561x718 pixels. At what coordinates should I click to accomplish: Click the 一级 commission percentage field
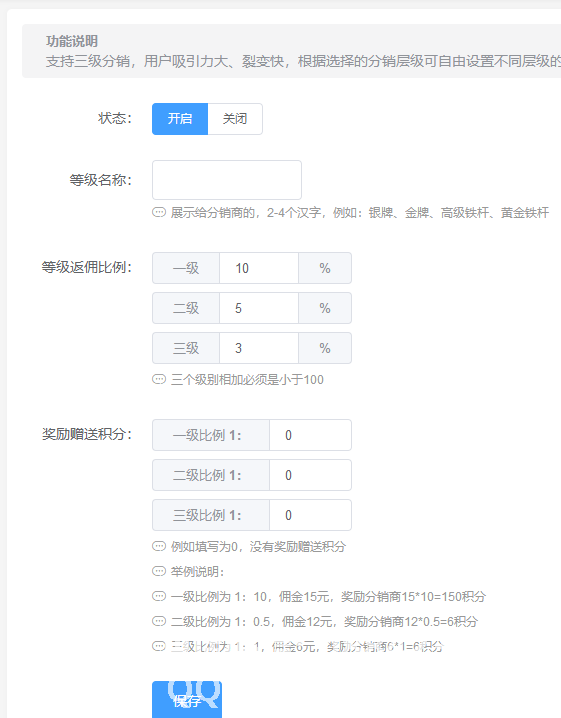point(259,268)
